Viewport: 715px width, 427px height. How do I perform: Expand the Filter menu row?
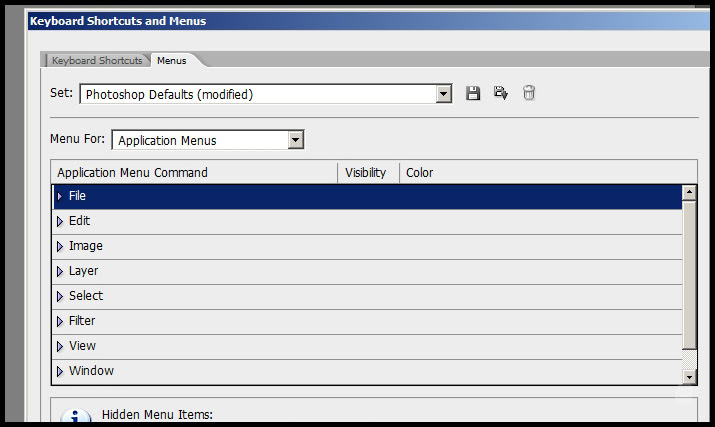coord(60,322)
